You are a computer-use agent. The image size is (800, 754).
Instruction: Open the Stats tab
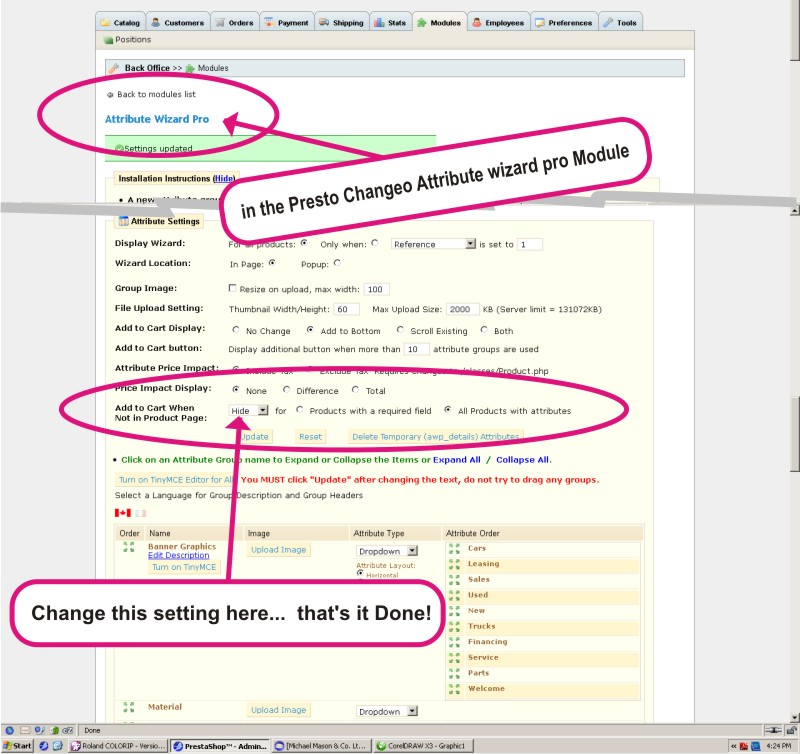pyautogui.click(x=390, y=22)
